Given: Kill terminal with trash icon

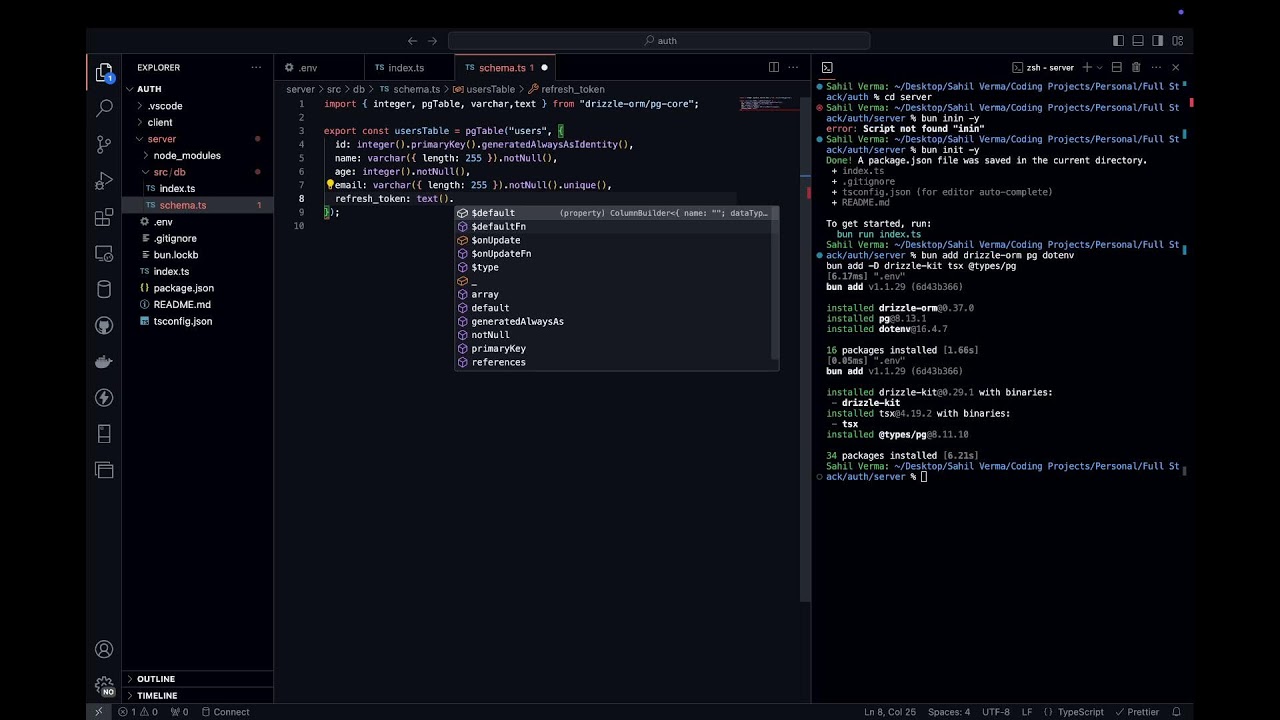Looking at the screenshot, I should click(x=1136, y=68).
